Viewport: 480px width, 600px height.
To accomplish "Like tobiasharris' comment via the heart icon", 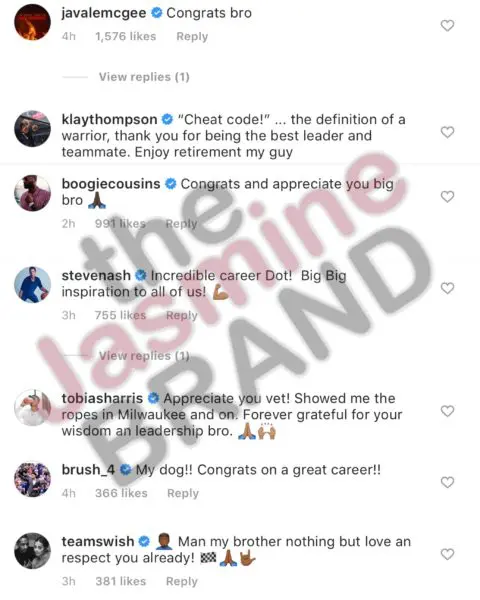I will pyautogui.click(x=447, y=411).
